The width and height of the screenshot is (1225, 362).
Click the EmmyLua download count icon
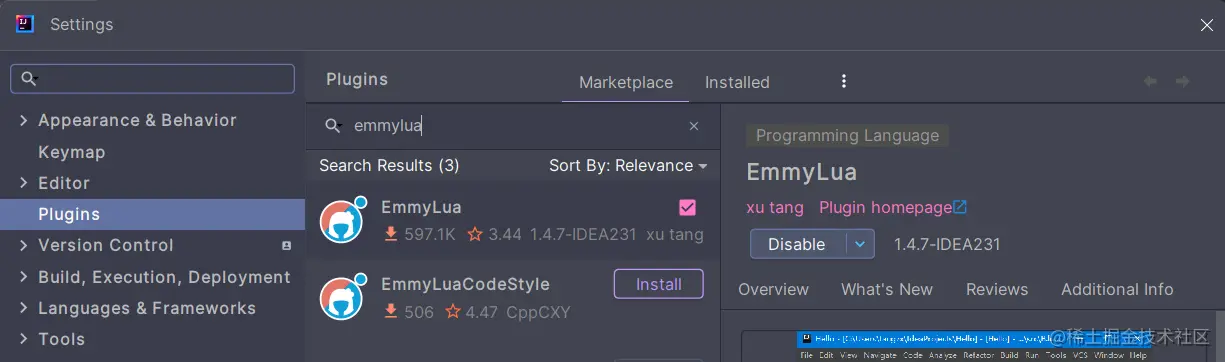391,235
